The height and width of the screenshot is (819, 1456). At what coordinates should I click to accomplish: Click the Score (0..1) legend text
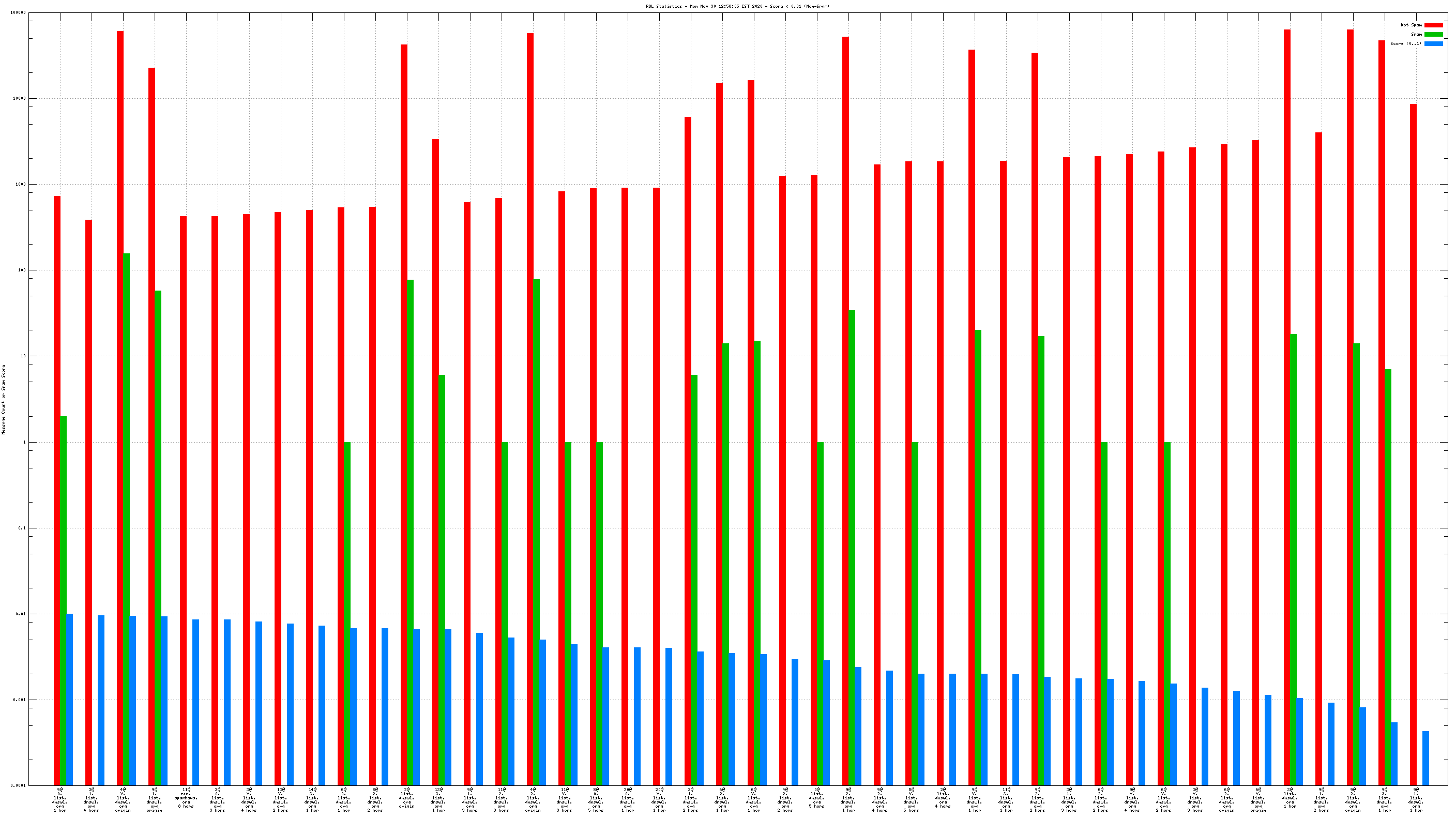pos(1405,43)
